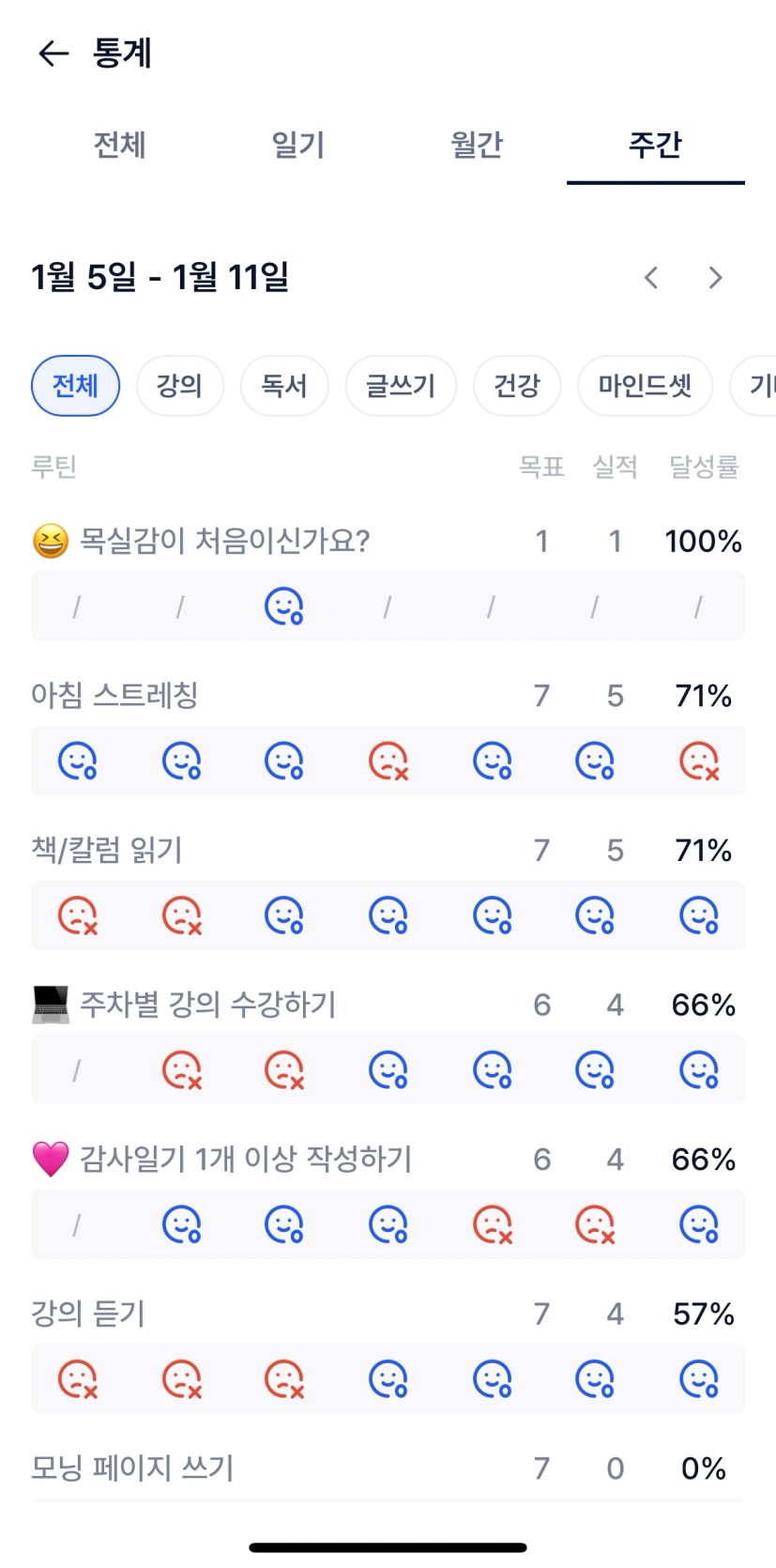Switch to the 일기 tab
Image resolution: width=776 pixels, height=1568 pixels.
297,146
